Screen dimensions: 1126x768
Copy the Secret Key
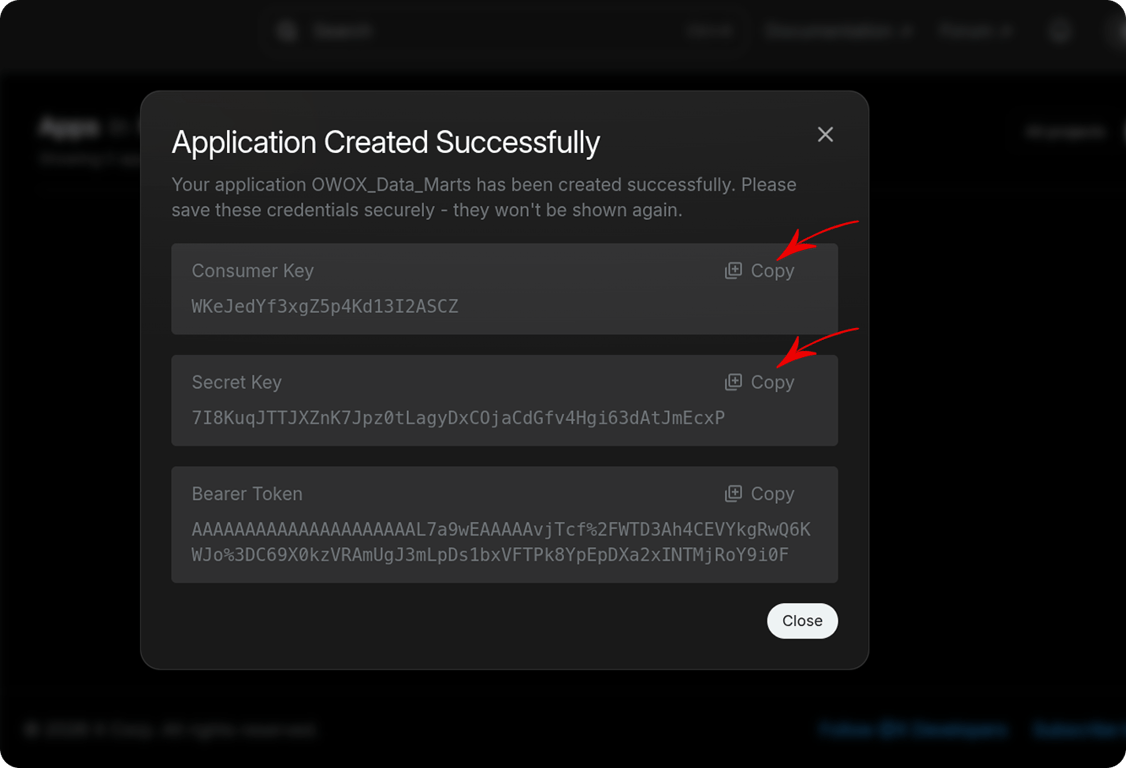tap(759, 382)
